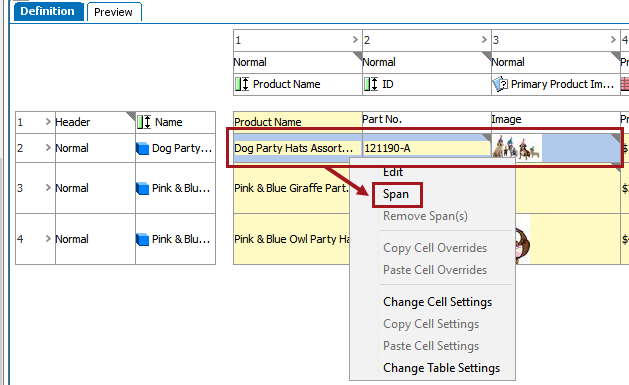Select Change Cell Settings in the context menu

point(437,302)
